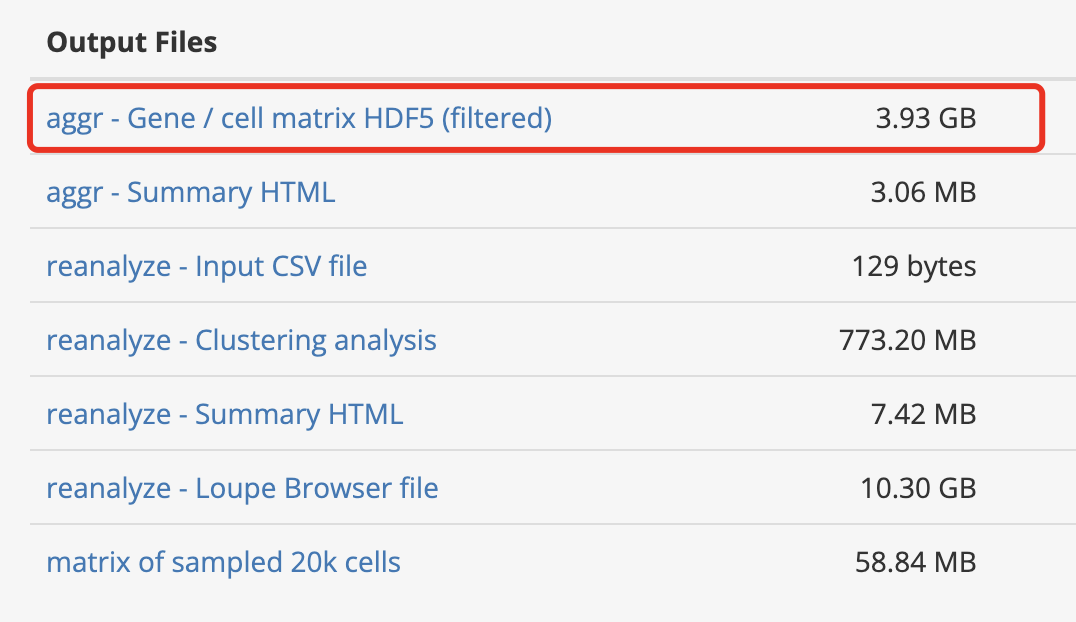The width and height of the screenshot is (1076, 622).
Task: Download the reanalyze - Input CSV file
Action: pos(206,266)
